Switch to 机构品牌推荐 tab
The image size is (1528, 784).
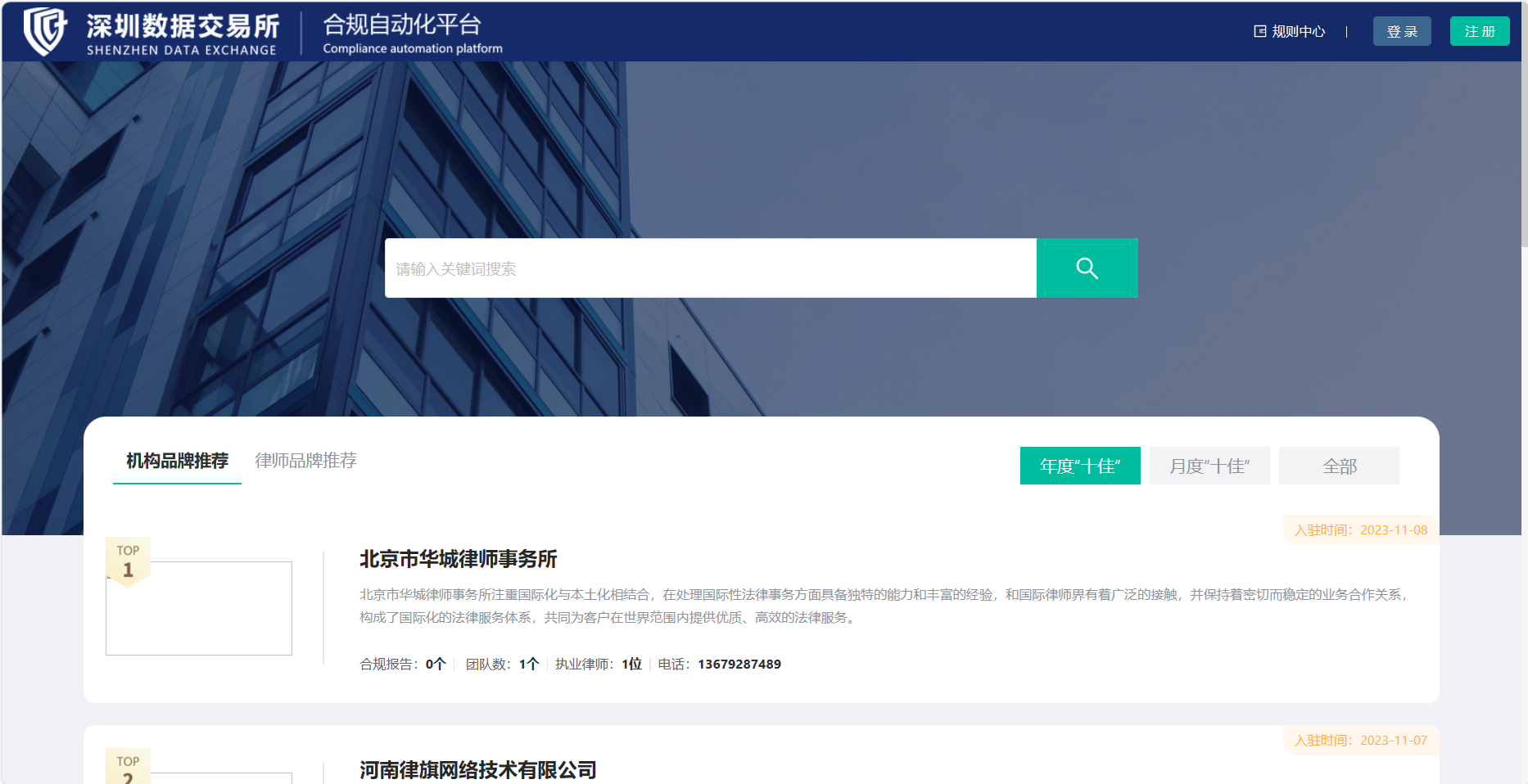[x=177, y=461]
